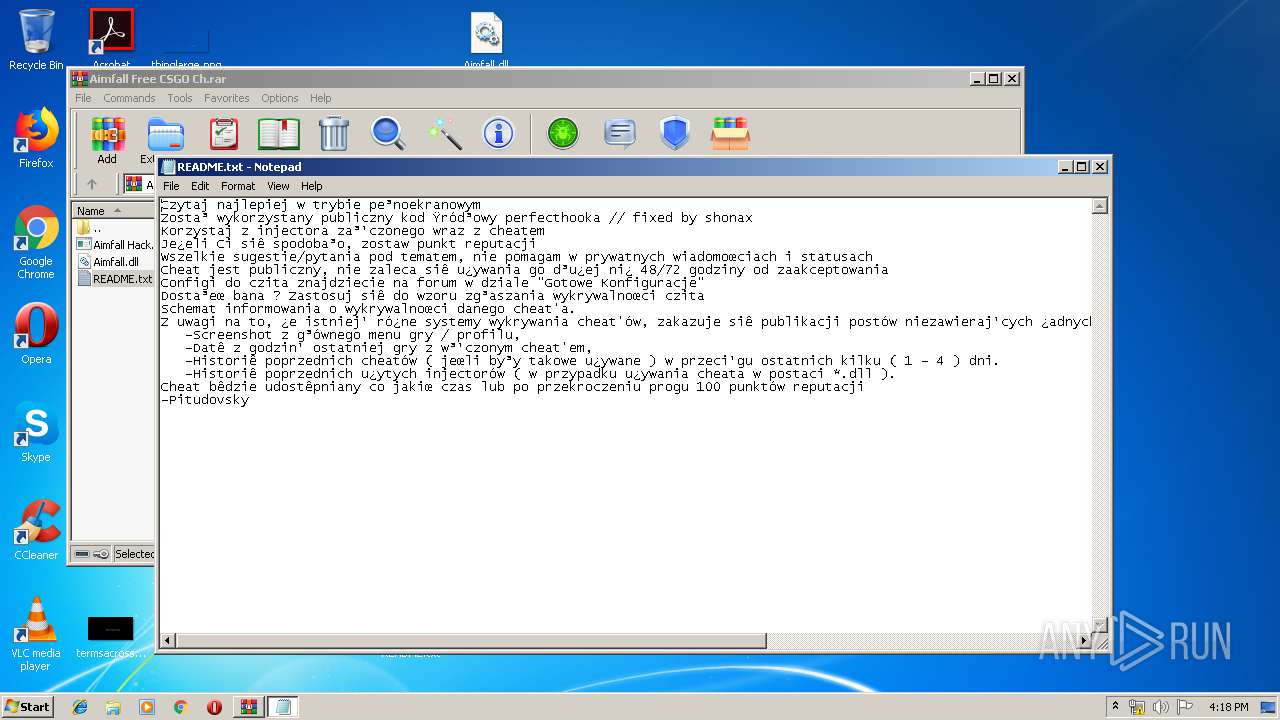Open Internet Explorer from the taskbar
This screenshot has width=1280, height=720.
pyautogui.click(x=80, y=707)
